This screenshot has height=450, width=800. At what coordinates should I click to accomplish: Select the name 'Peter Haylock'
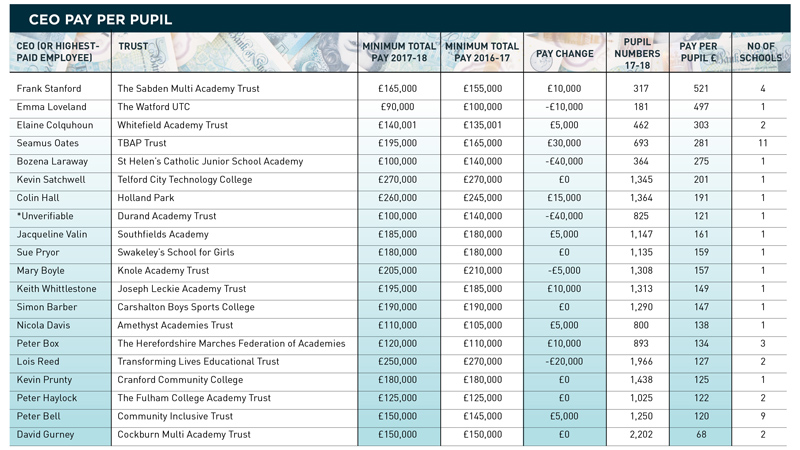pos(46,398)
